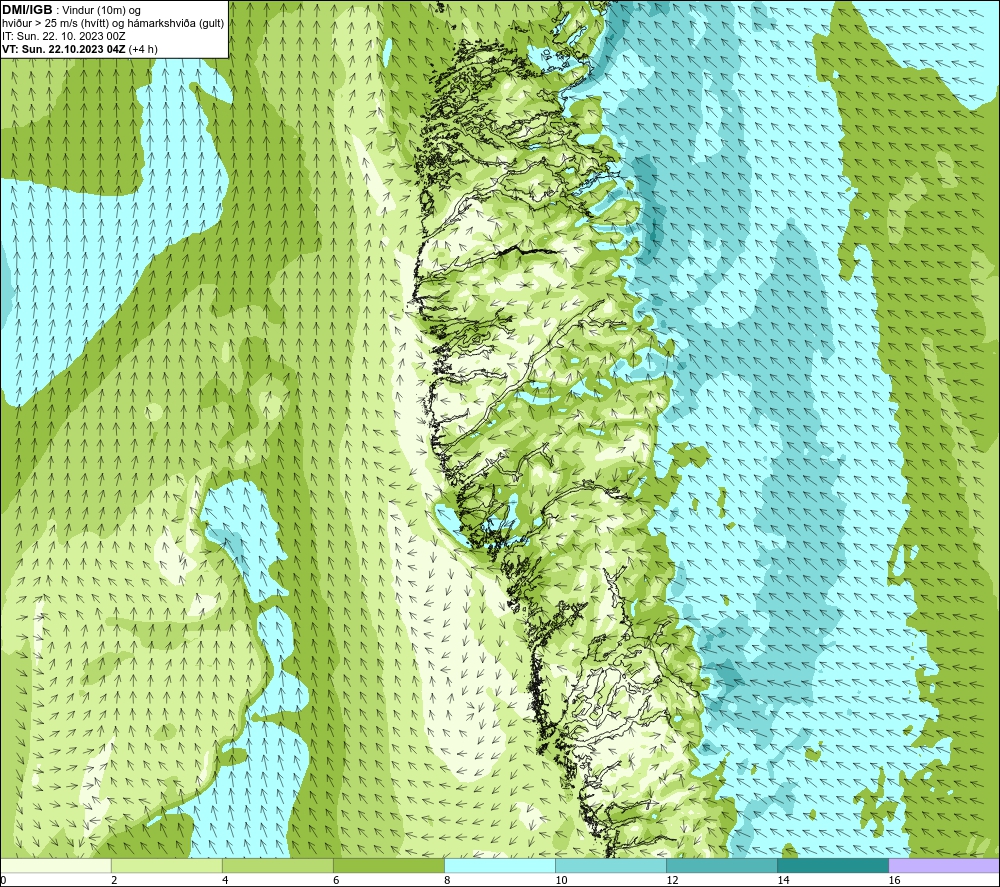This screenshot has width=1000, height=887.
Task: Click the legend scale label '10'
Action: pyautogui.click(x=561, y=881)
